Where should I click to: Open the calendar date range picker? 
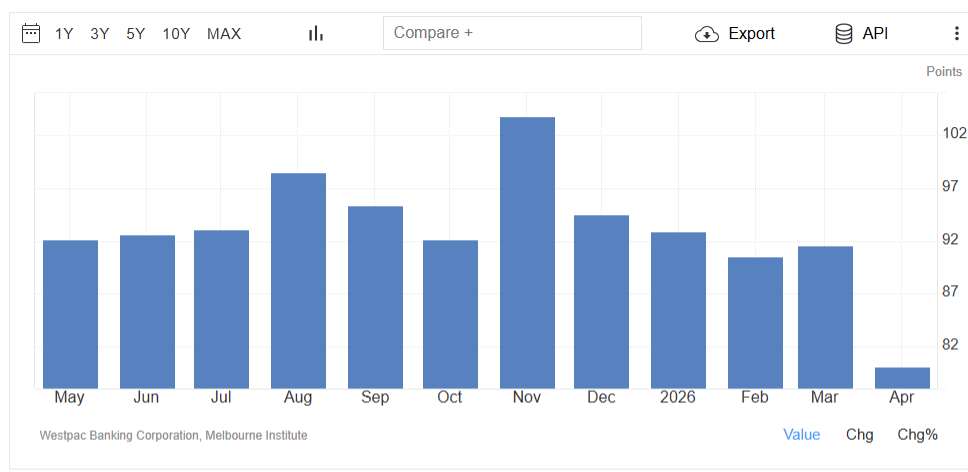31,33
